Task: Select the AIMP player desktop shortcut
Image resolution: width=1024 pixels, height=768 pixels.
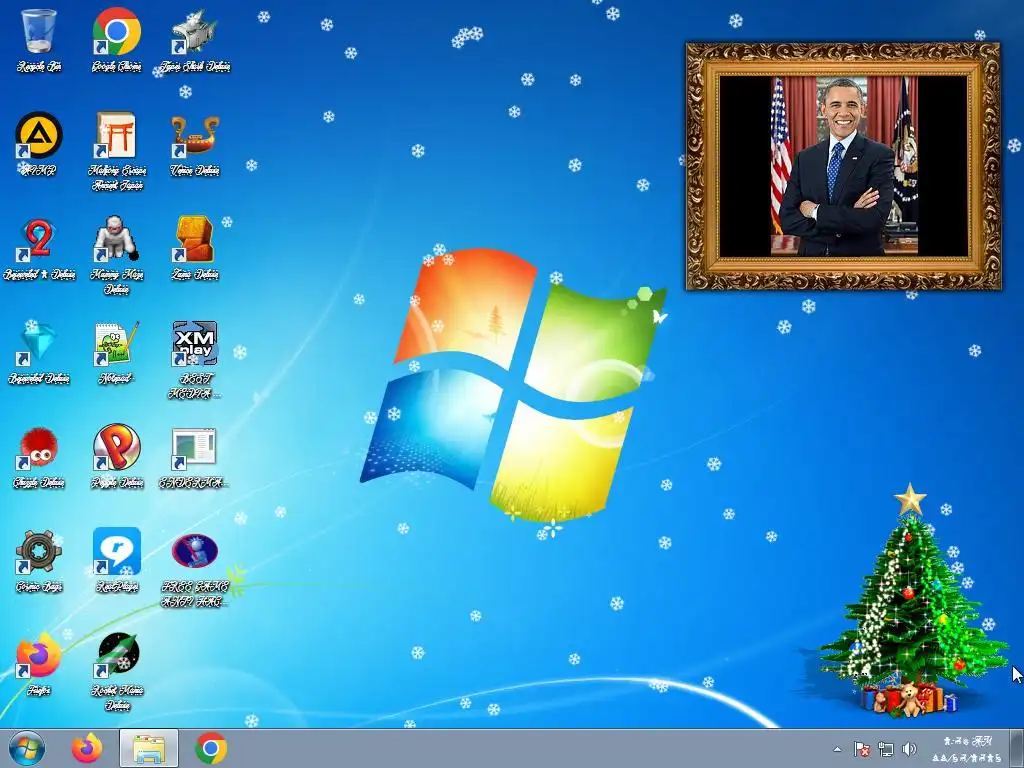Action: point(39,144)
